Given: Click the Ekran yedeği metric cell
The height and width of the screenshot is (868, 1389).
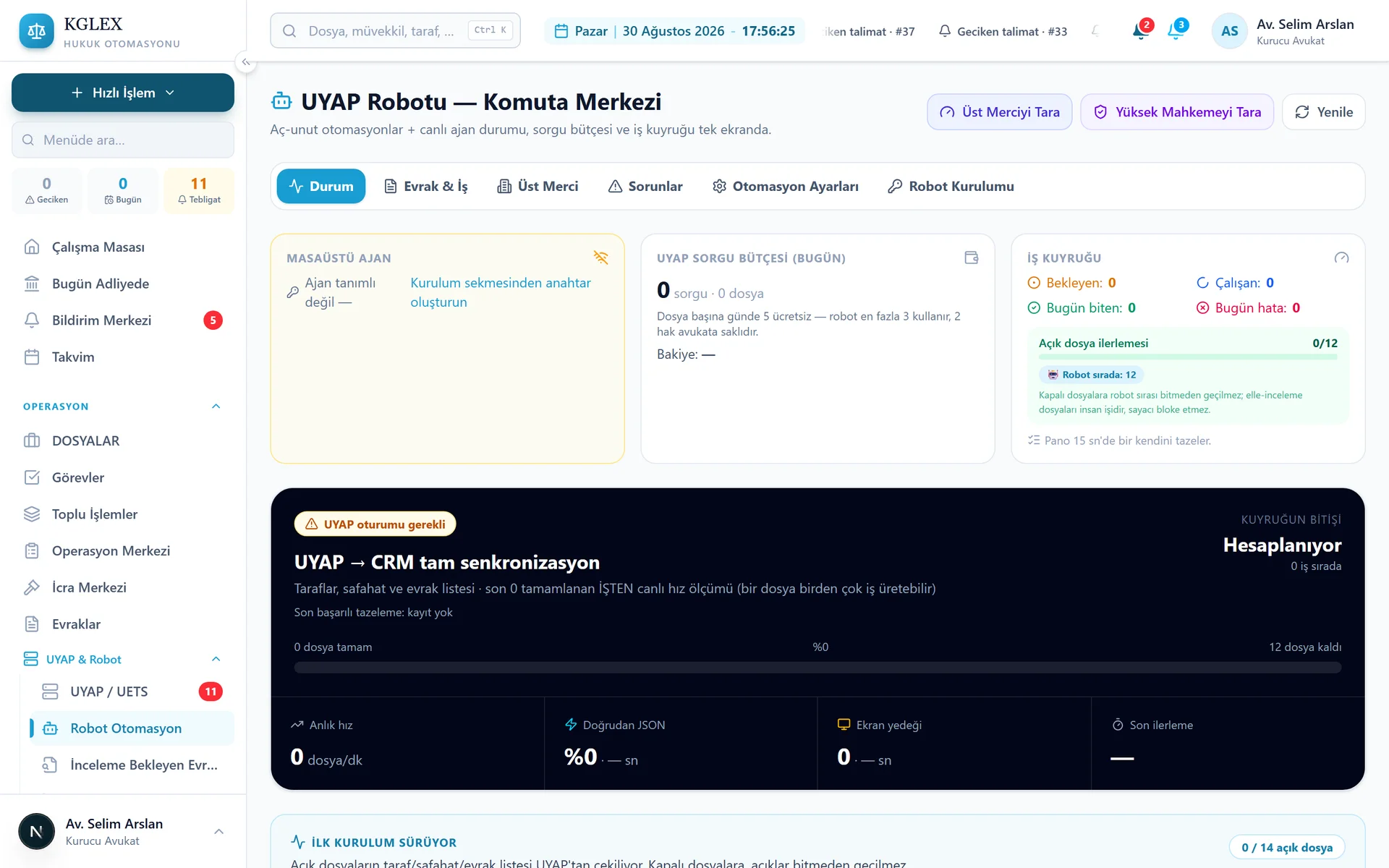Looking at the screenshot, I should pyautogui.click(x=954, y=744).
